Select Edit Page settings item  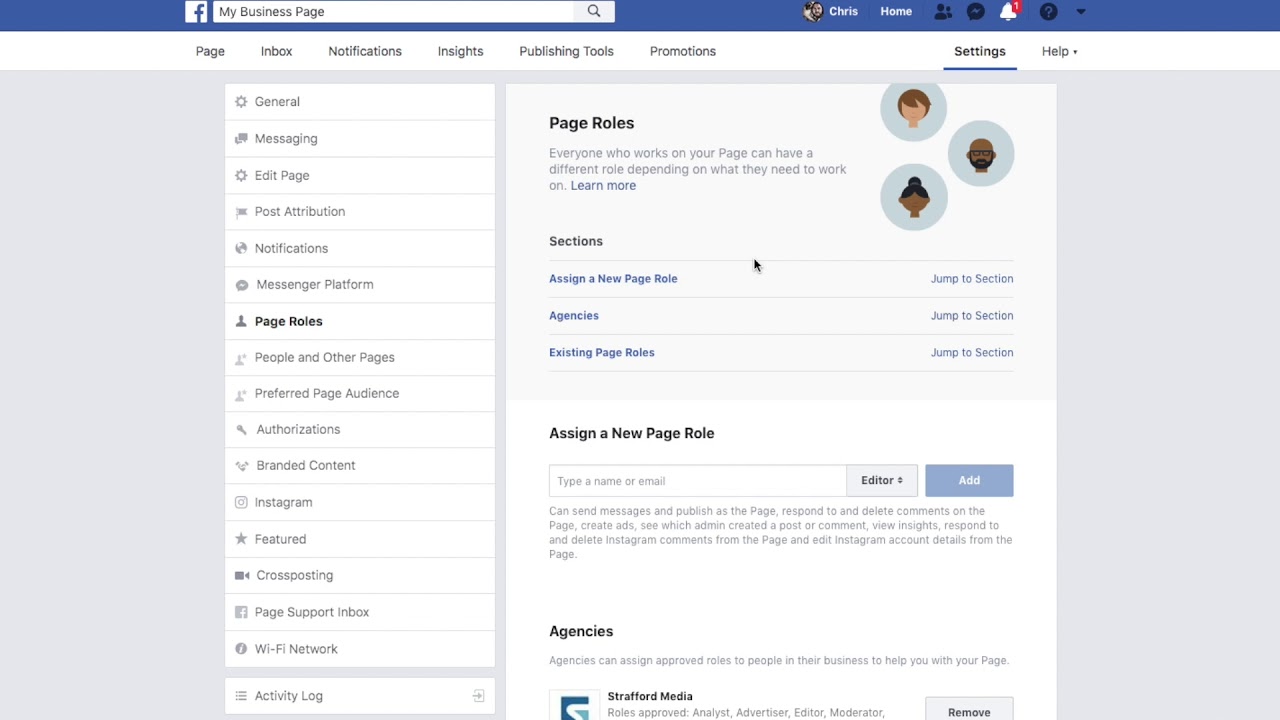(360, 175)
